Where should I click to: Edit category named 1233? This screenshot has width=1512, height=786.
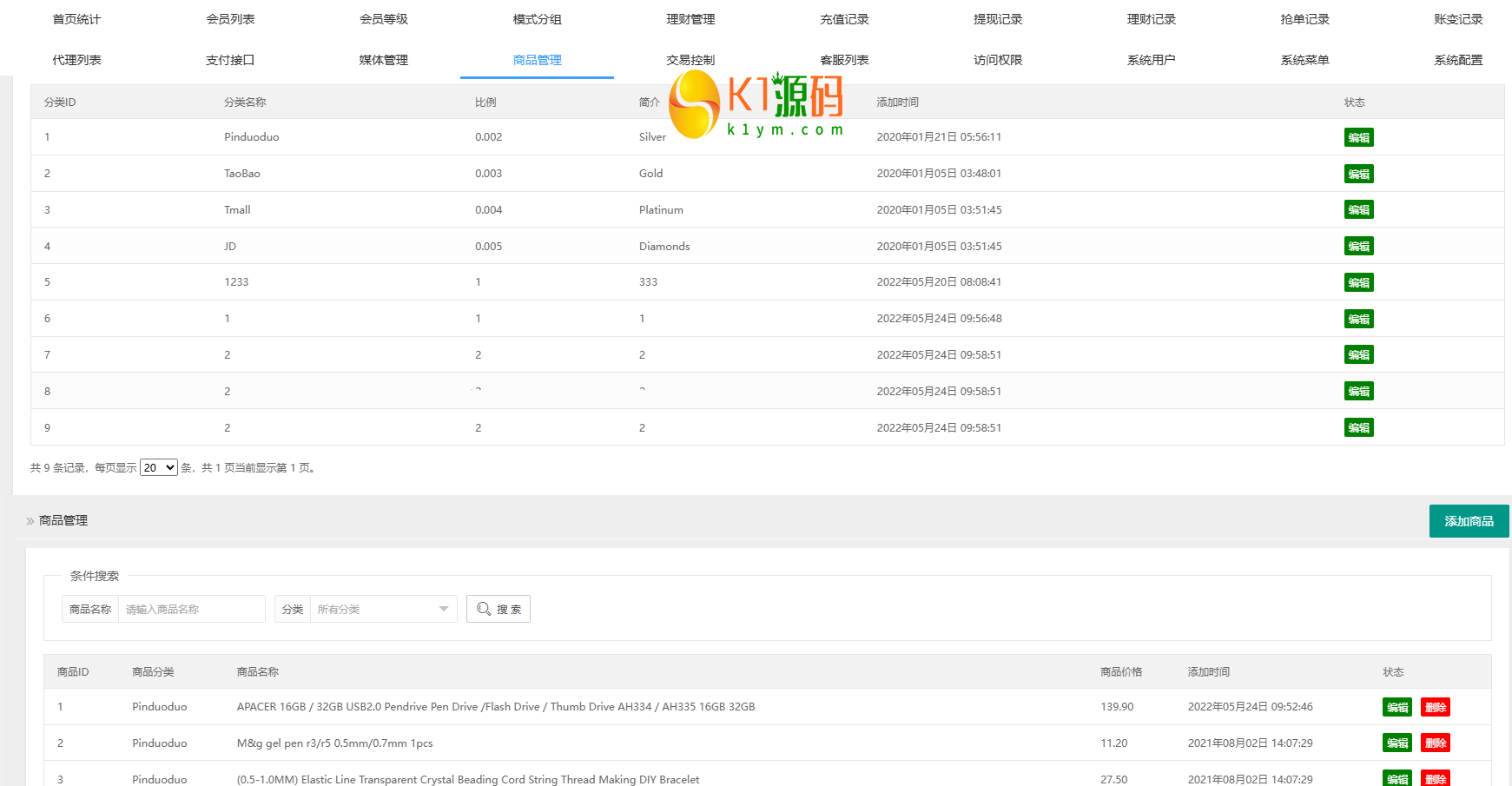click(1358, 282)
